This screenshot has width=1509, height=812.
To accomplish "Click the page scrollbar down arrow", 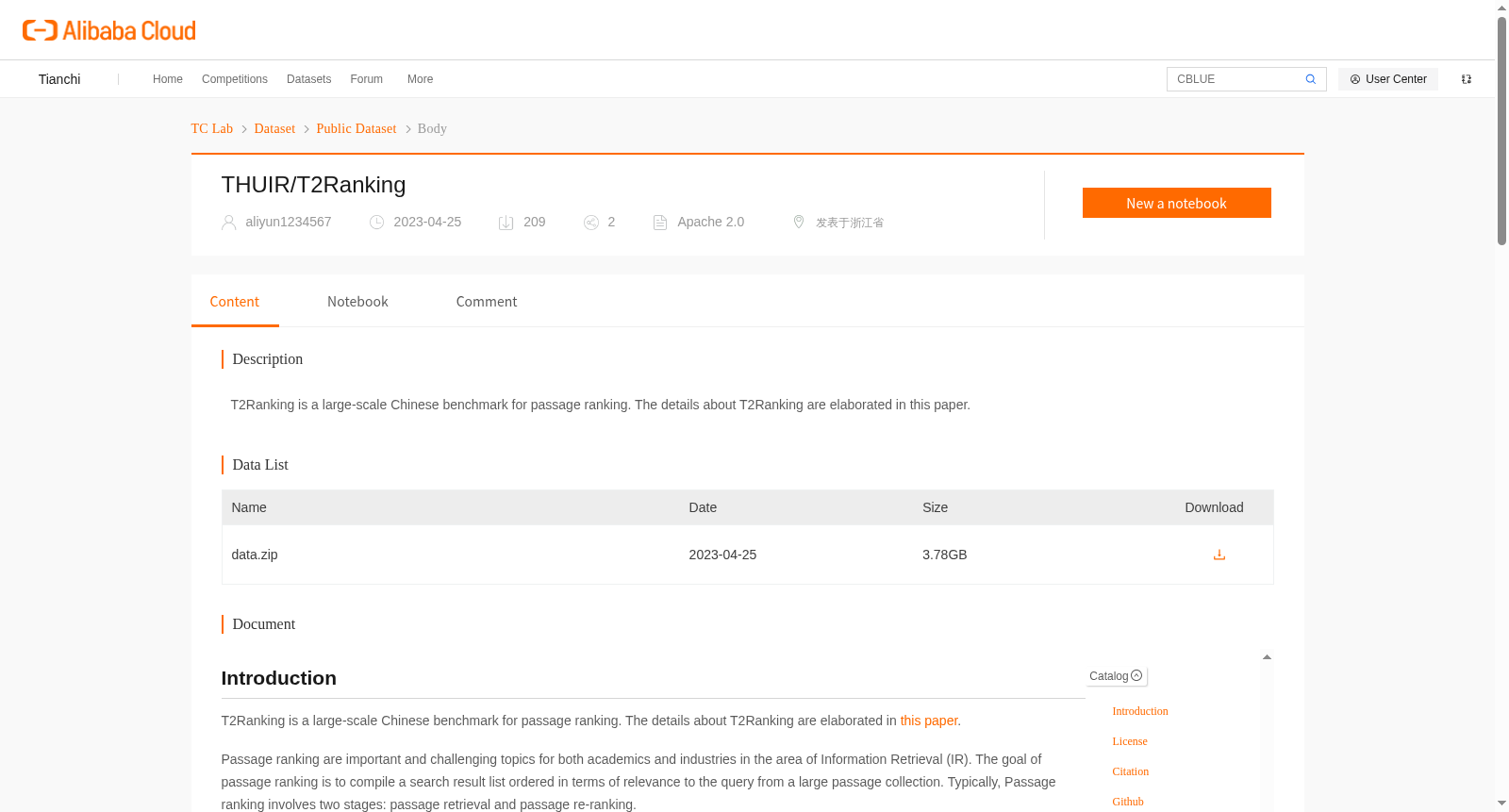I will [1501, 804].
